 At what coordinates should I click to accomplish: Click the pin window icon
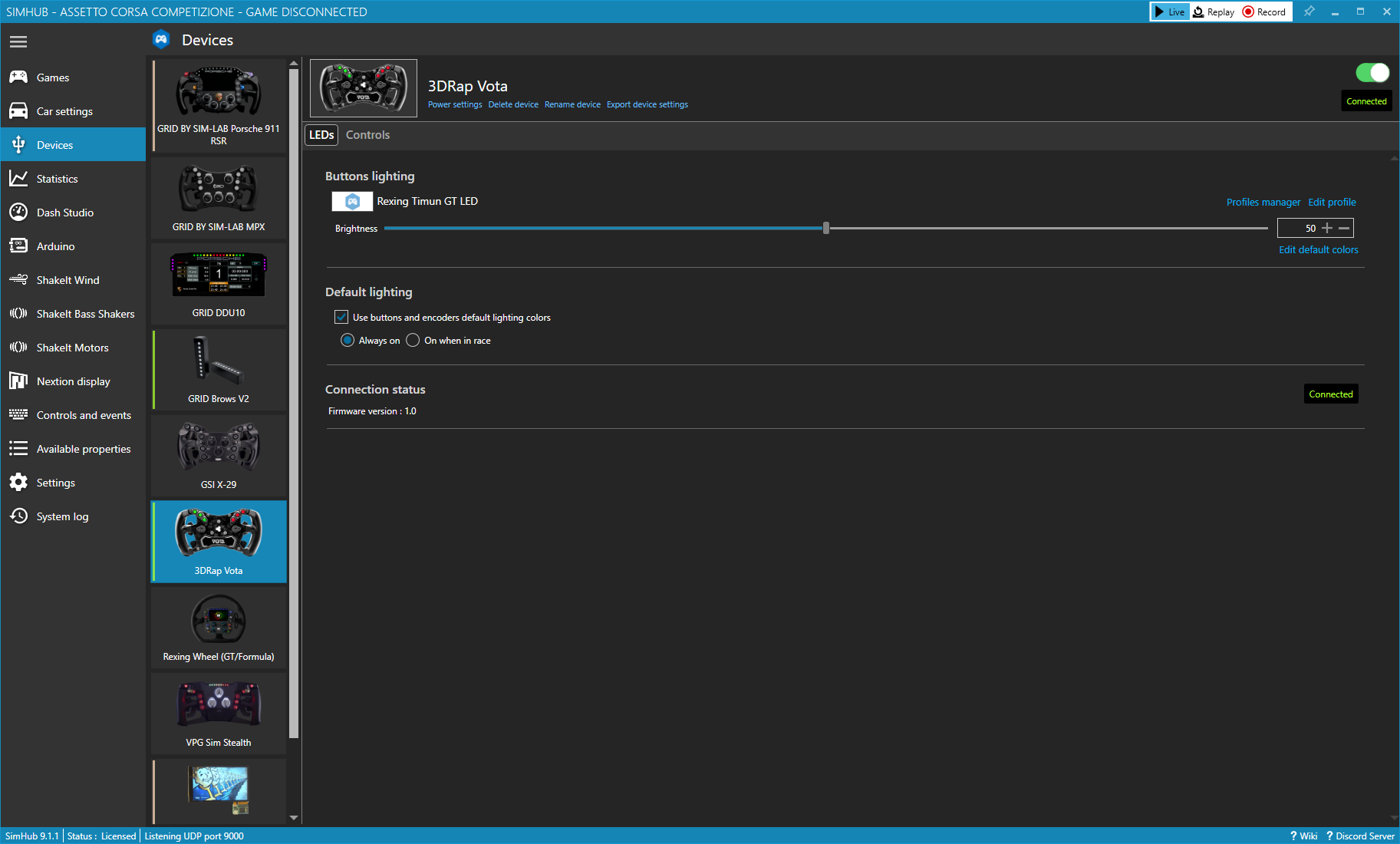click(x=1309, y=12)
